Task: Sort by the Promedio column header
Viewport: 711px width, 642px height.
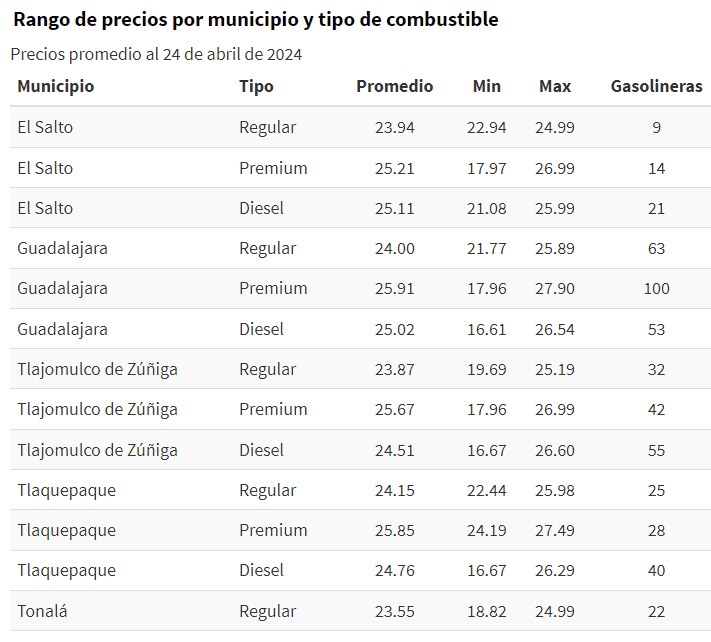Action: [394, 86]
